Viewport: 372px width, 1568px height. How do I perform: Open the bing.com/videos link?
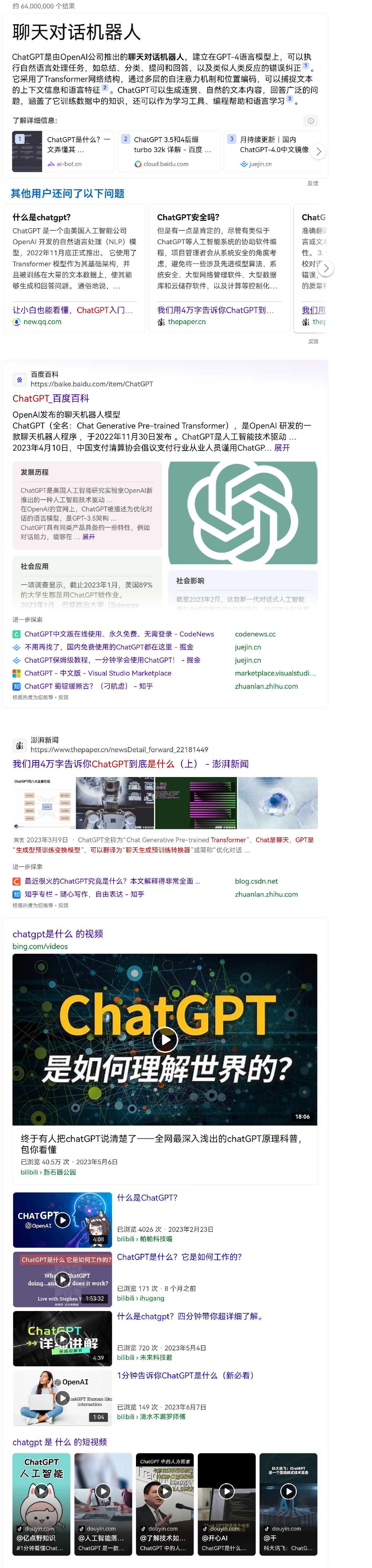point(40,946)
